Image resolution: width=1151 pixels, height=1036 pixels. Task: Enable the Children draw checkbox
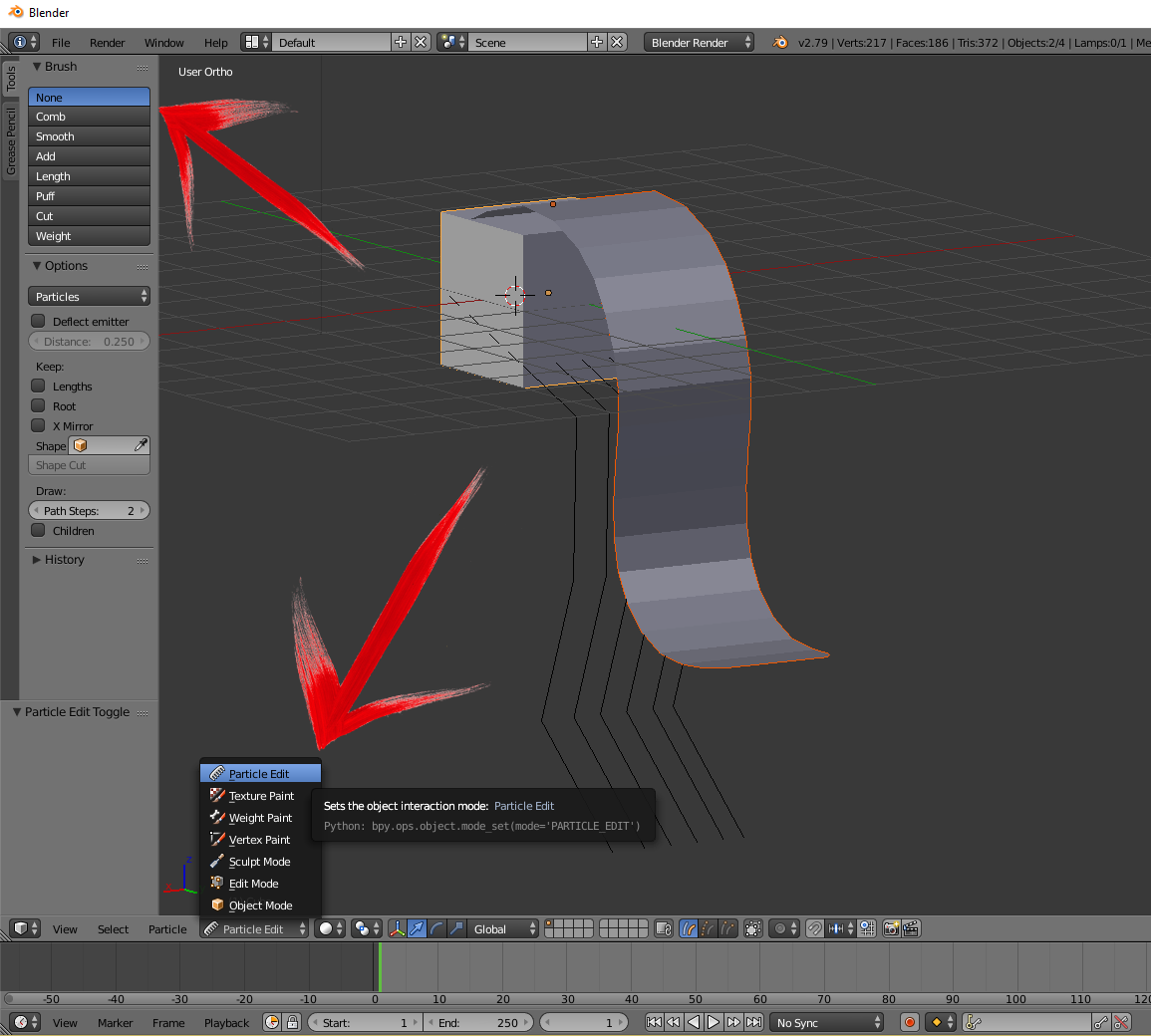click(x=38, y=530)
